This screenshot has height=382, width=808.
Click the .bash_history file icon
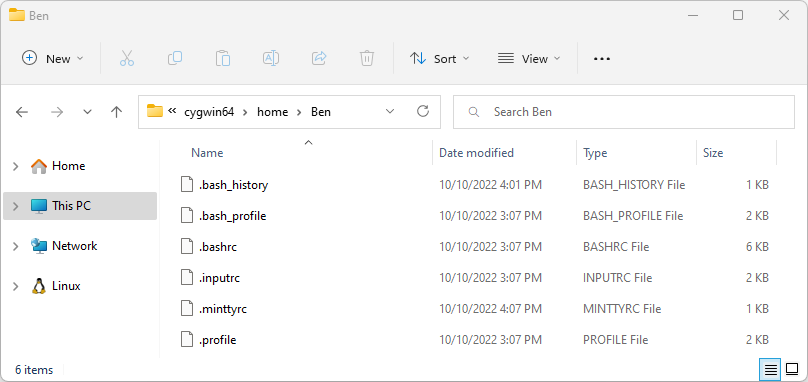(x=186, y=184)
